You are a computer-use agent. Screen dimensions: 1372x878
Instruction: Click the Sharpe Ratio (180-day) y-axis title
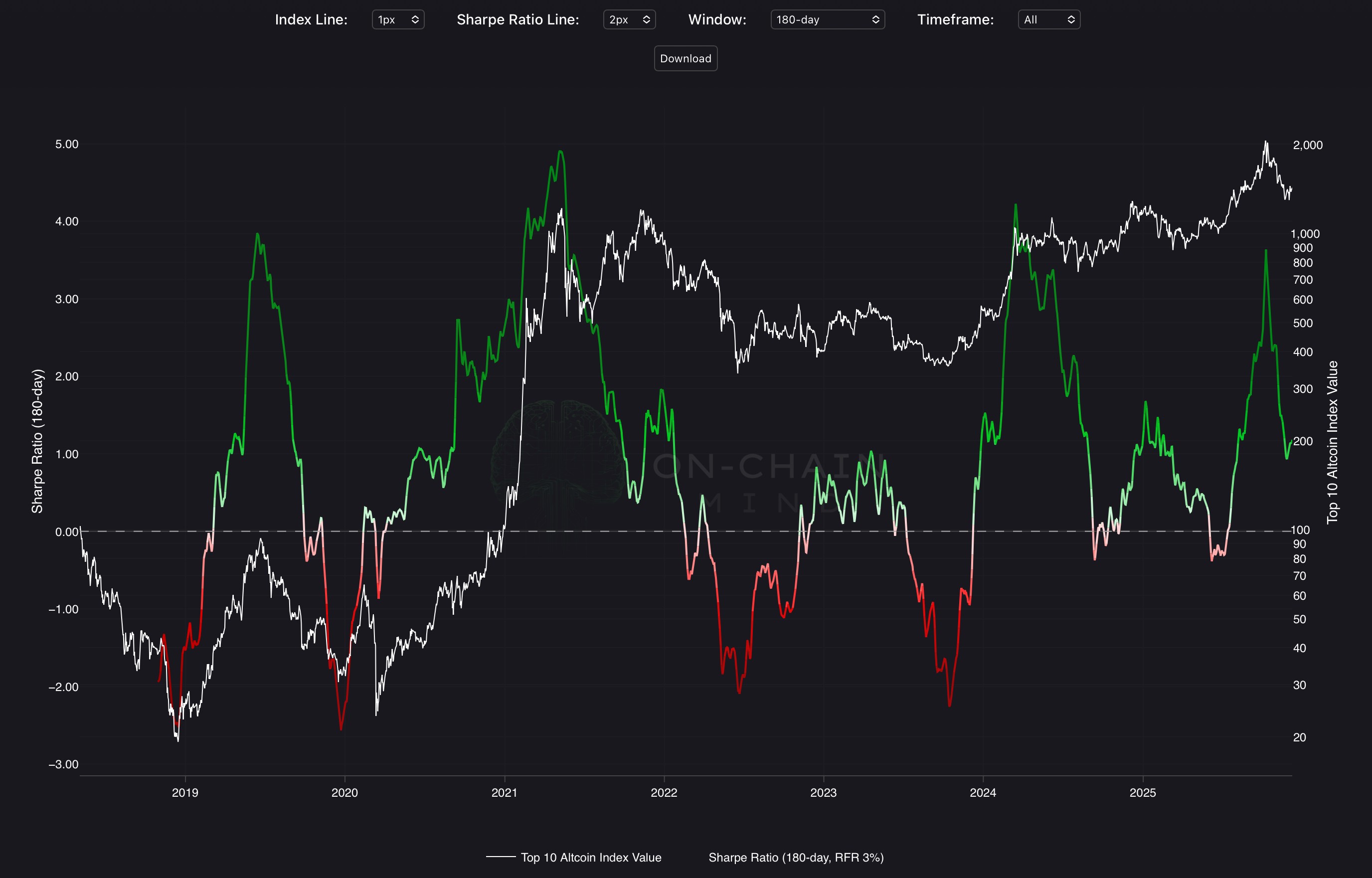pyautogui.click(x=37, y=441)
